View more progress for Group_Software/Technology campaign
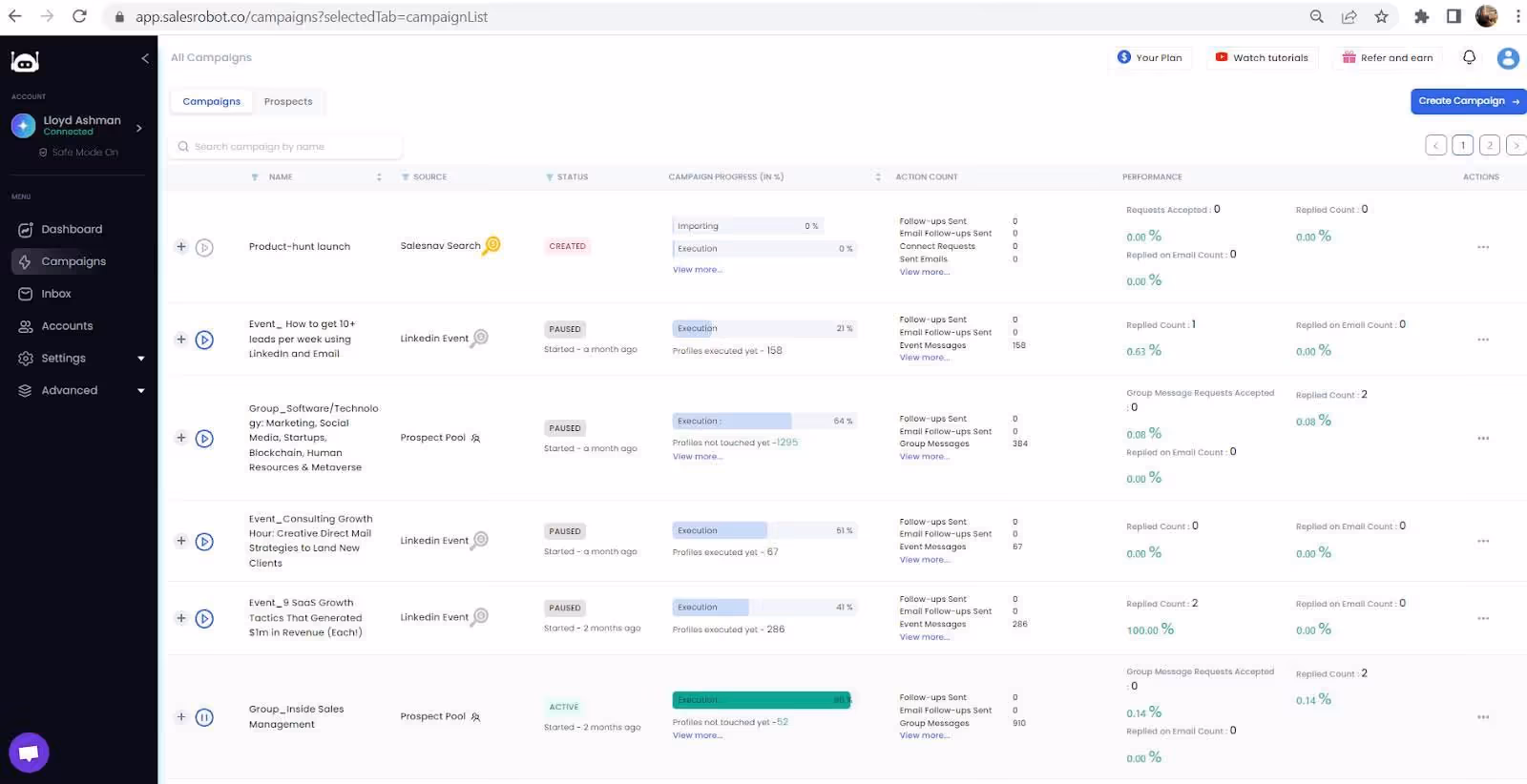The width and height of the screenshot is (1527, 784). (x=698, y=457)
